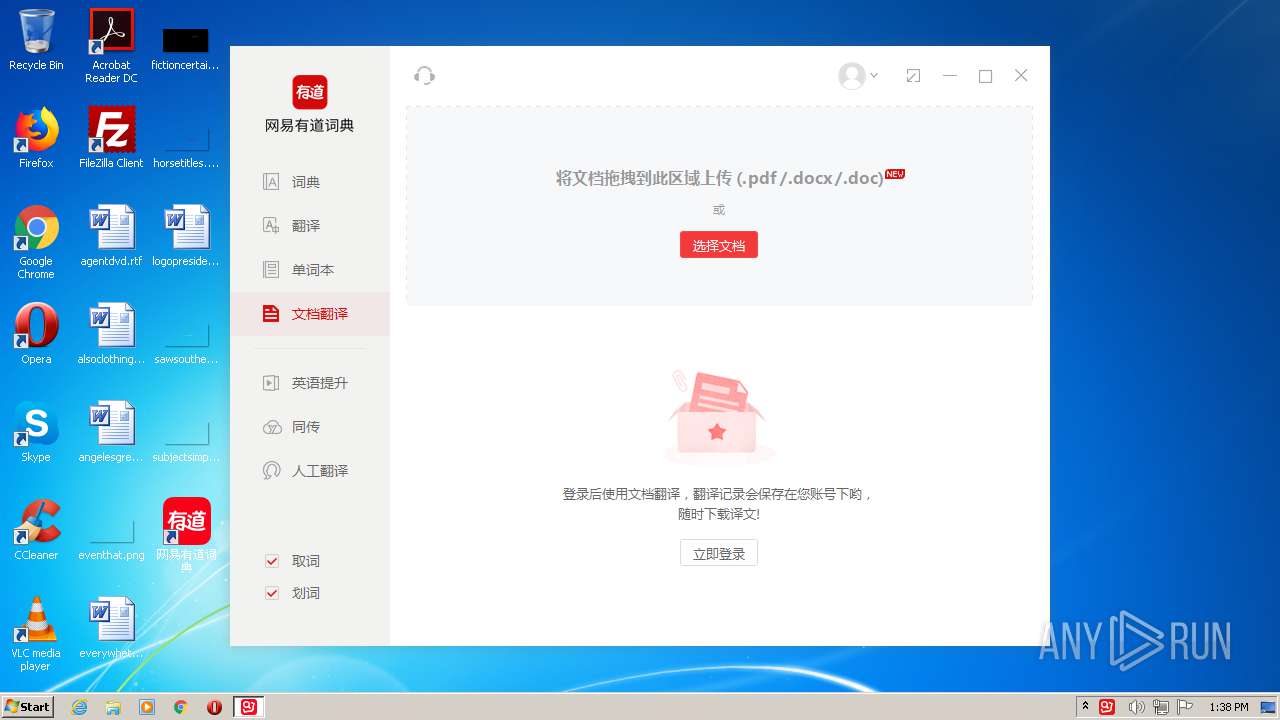The width and height of the screenshot is (1280, 720).
Task: Click the user avatar icon
Action: (x=852, y=76)
